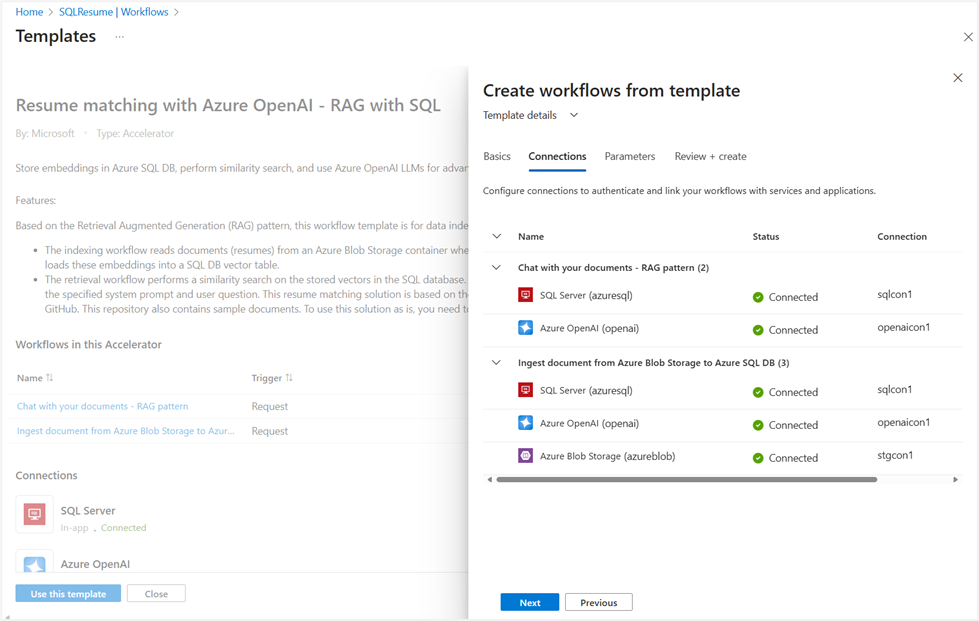Screen dimensions: 979x621
Task: Click SQL Server (azuresql) name in Ingest group
Action: [586, 391]
